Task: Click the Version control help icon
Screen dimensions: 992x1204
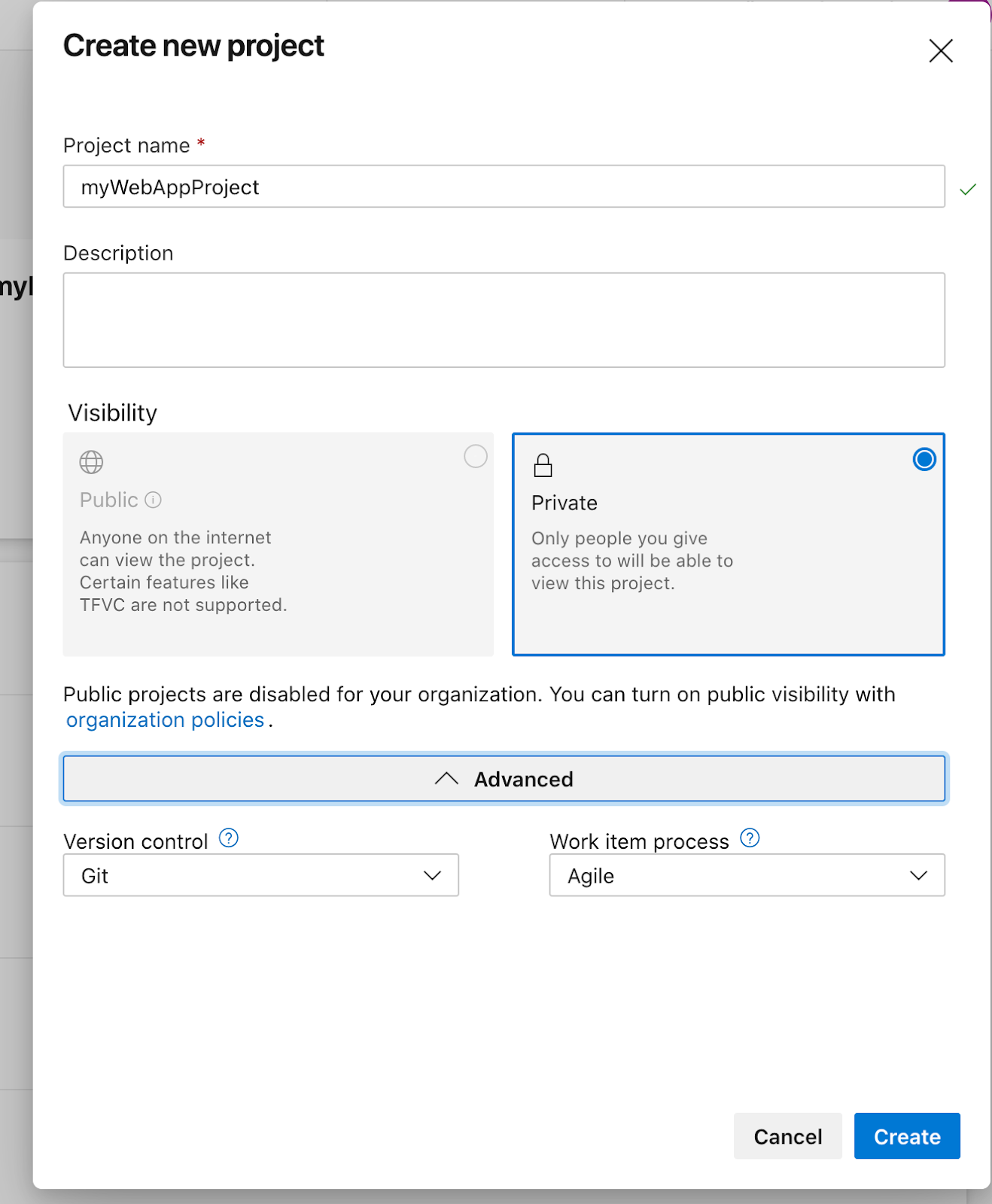Action: tap(229, 838)
